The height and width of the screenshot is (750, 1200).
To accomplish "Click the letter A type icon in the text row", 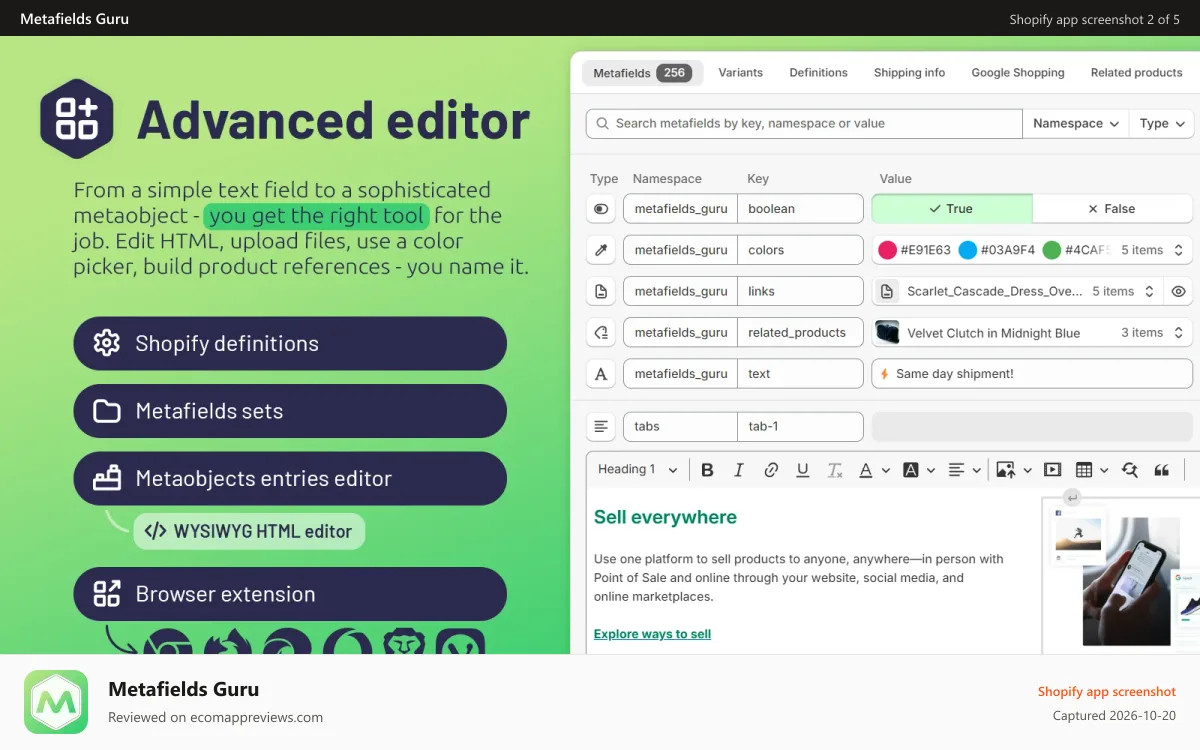I will 601,374.
